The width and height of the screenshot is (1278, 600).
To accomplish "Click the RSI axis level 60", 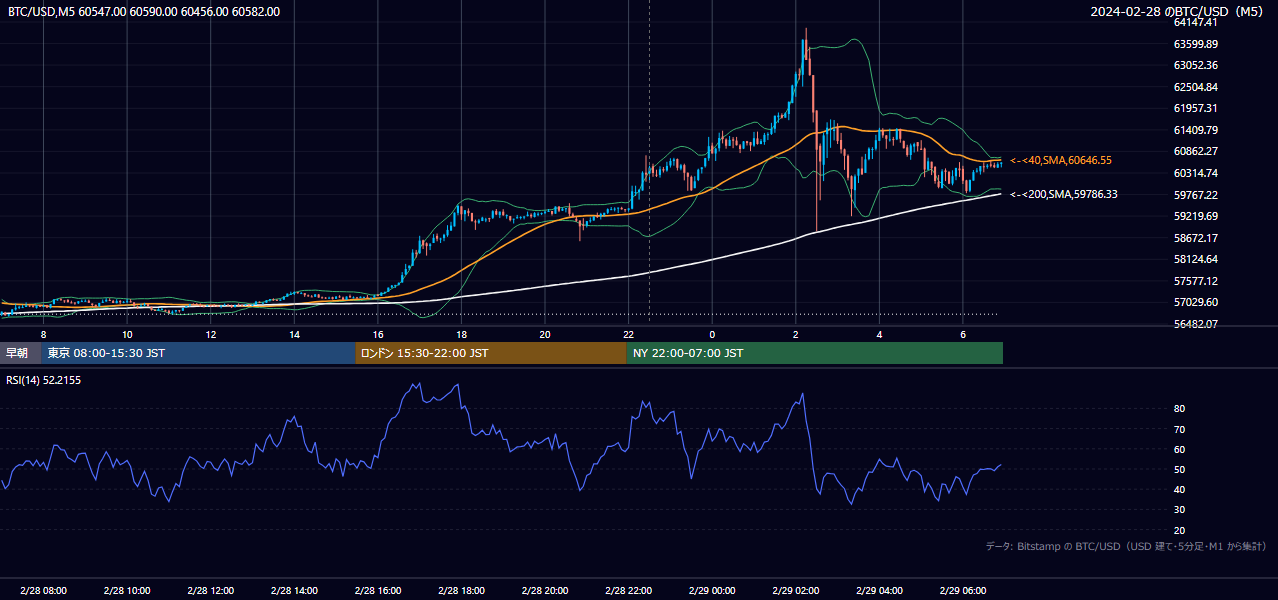I will point(1180,449).
